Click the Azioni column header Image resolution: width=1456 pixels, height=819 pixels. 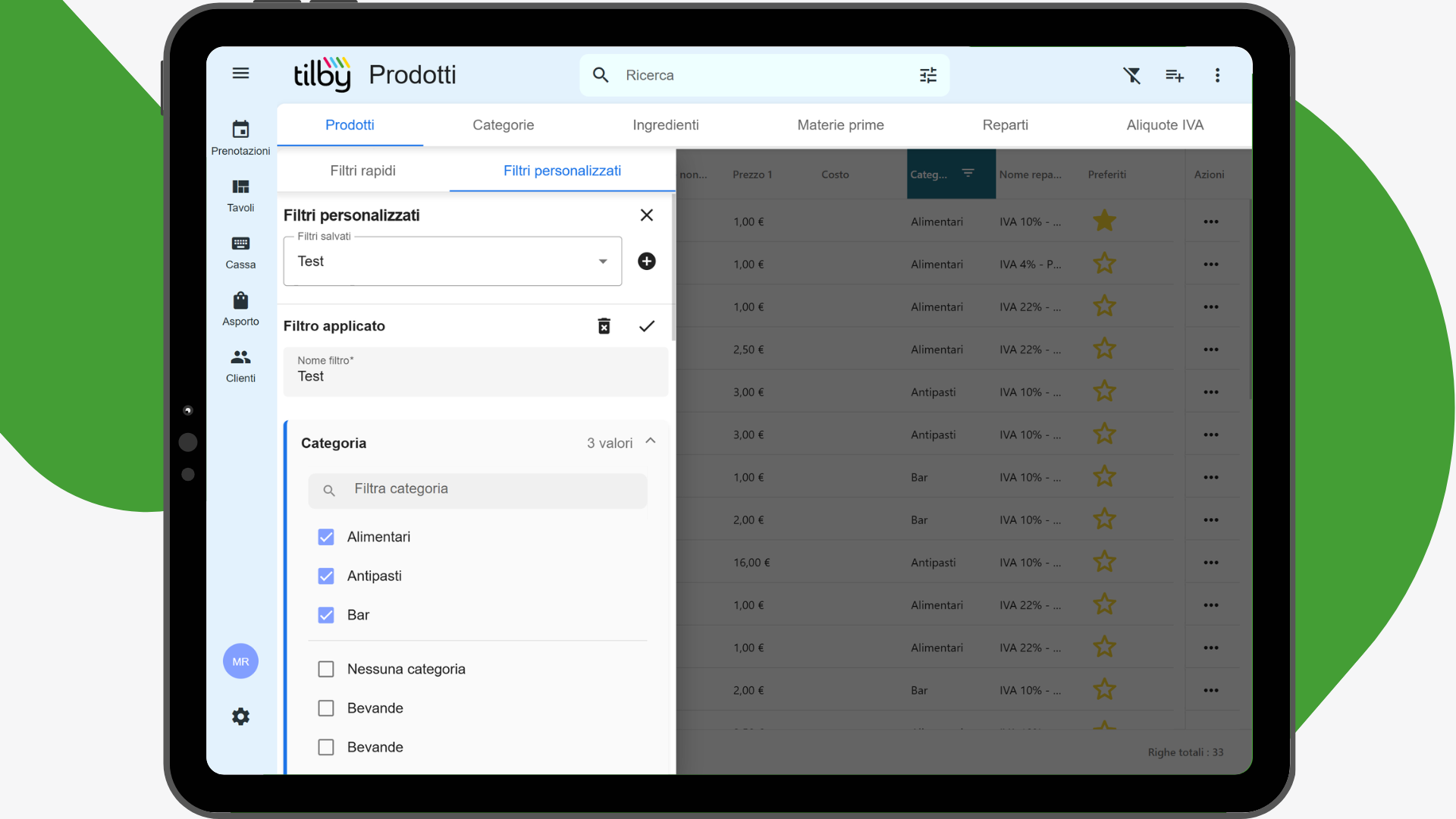pyautogui.click(x=1209, y=174)
